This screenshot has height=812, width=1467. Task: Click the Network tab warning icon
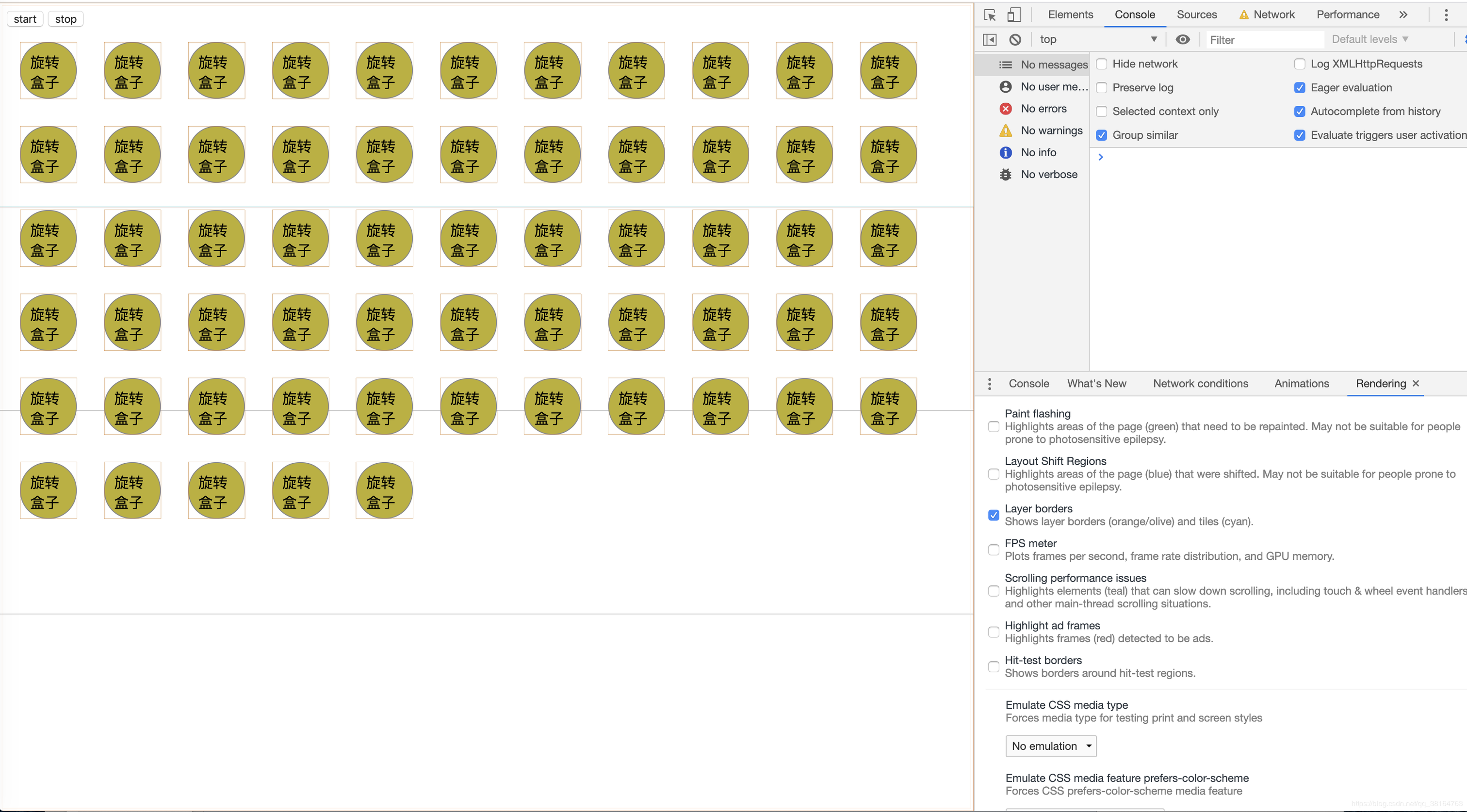click(x=1244, y=15)
